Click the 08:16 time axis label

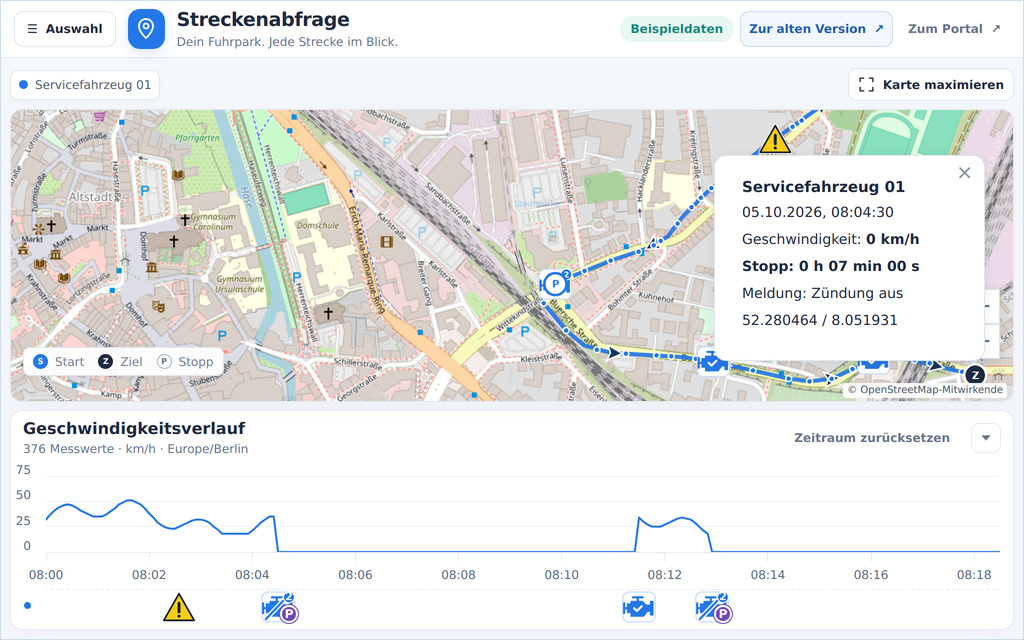point(871,575)
